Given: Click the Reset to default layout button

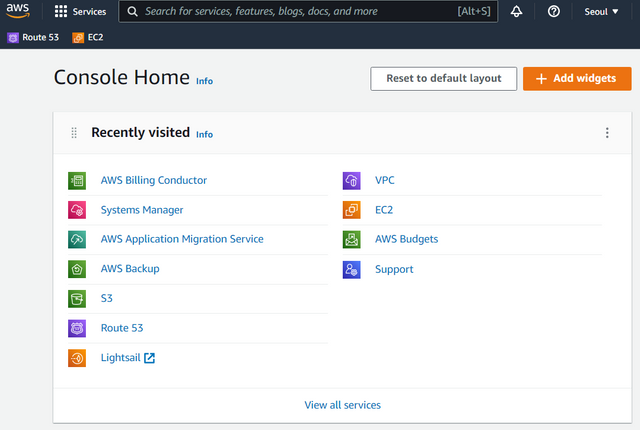Looking at the screenshot, I should [x=444, y=79].
